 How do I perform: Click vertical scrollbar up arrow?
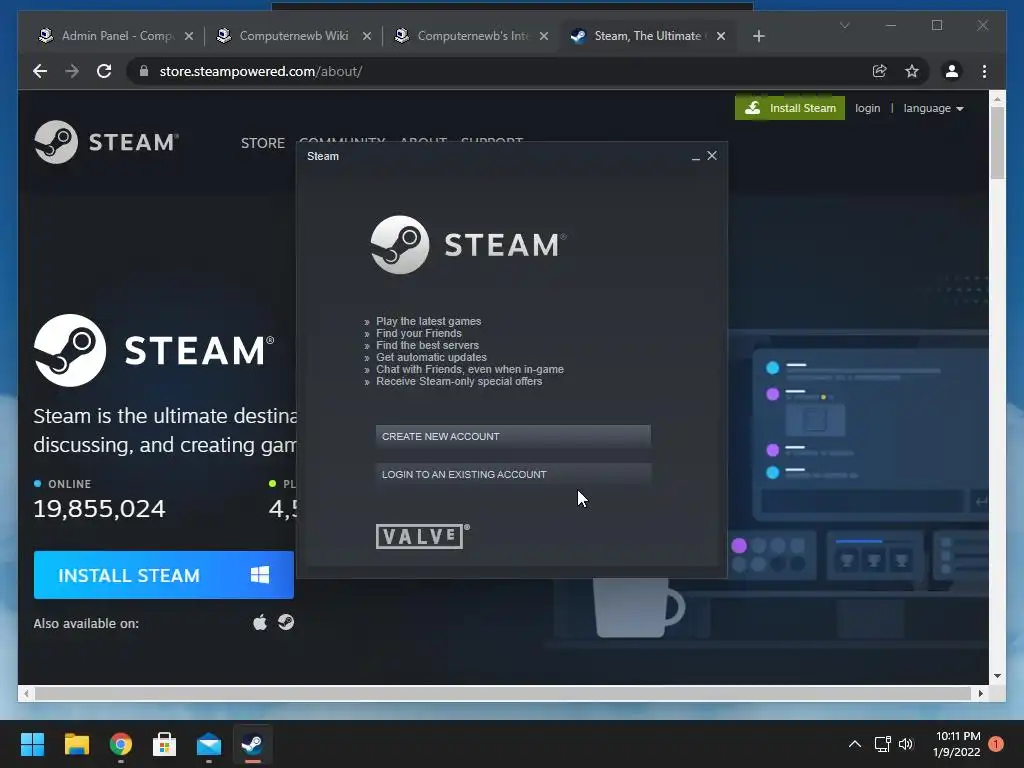click(997, 99)
